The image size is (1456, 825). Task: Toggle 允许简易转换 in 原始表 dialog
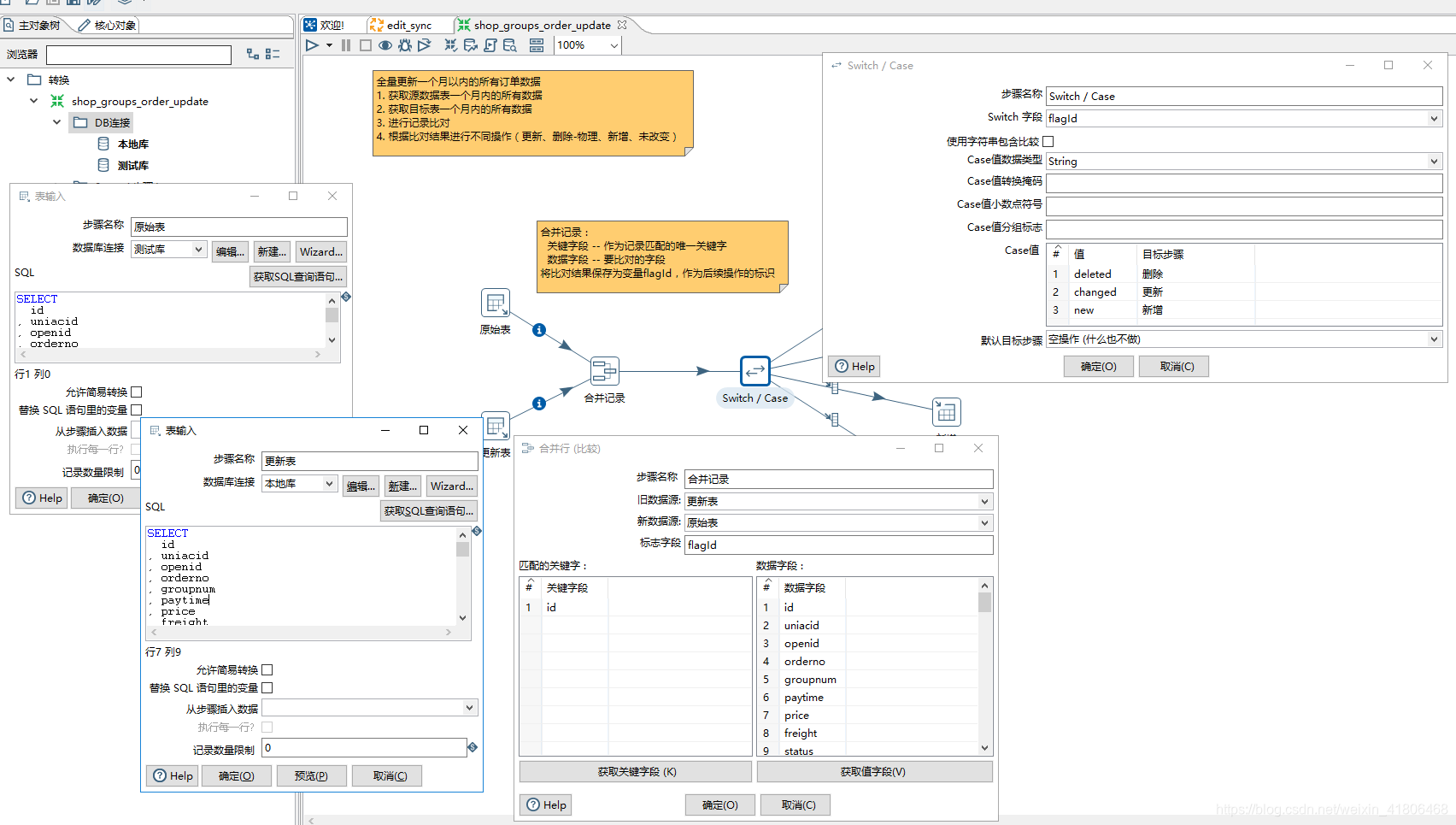[137, 392]
